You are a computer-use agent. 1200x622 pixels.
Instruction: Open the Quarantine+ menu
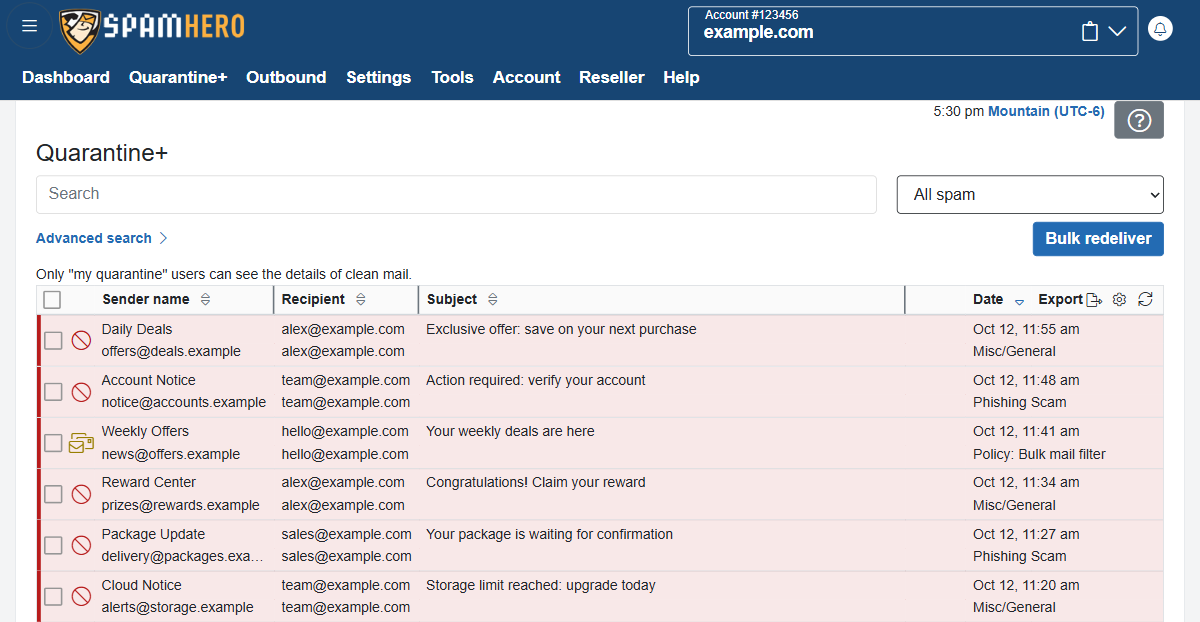pos(178,77)
